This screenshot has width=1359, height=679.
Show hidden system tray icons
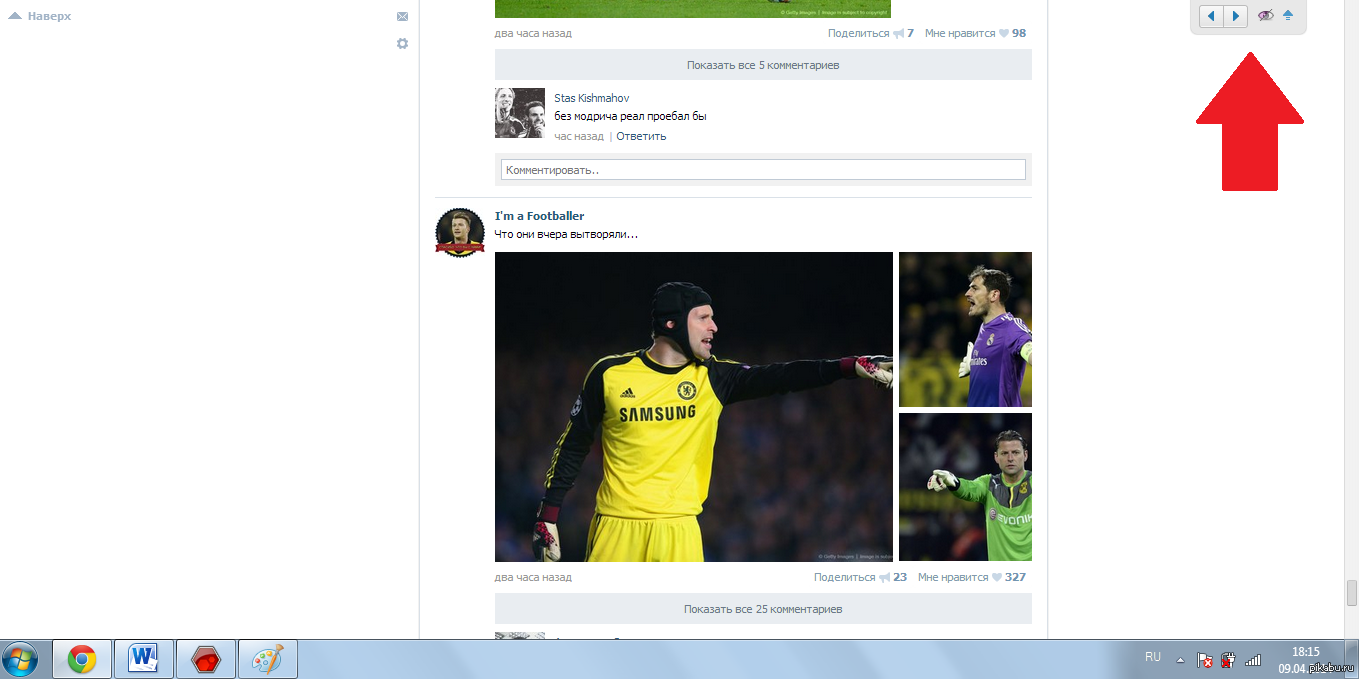(x=1180, y=660)
